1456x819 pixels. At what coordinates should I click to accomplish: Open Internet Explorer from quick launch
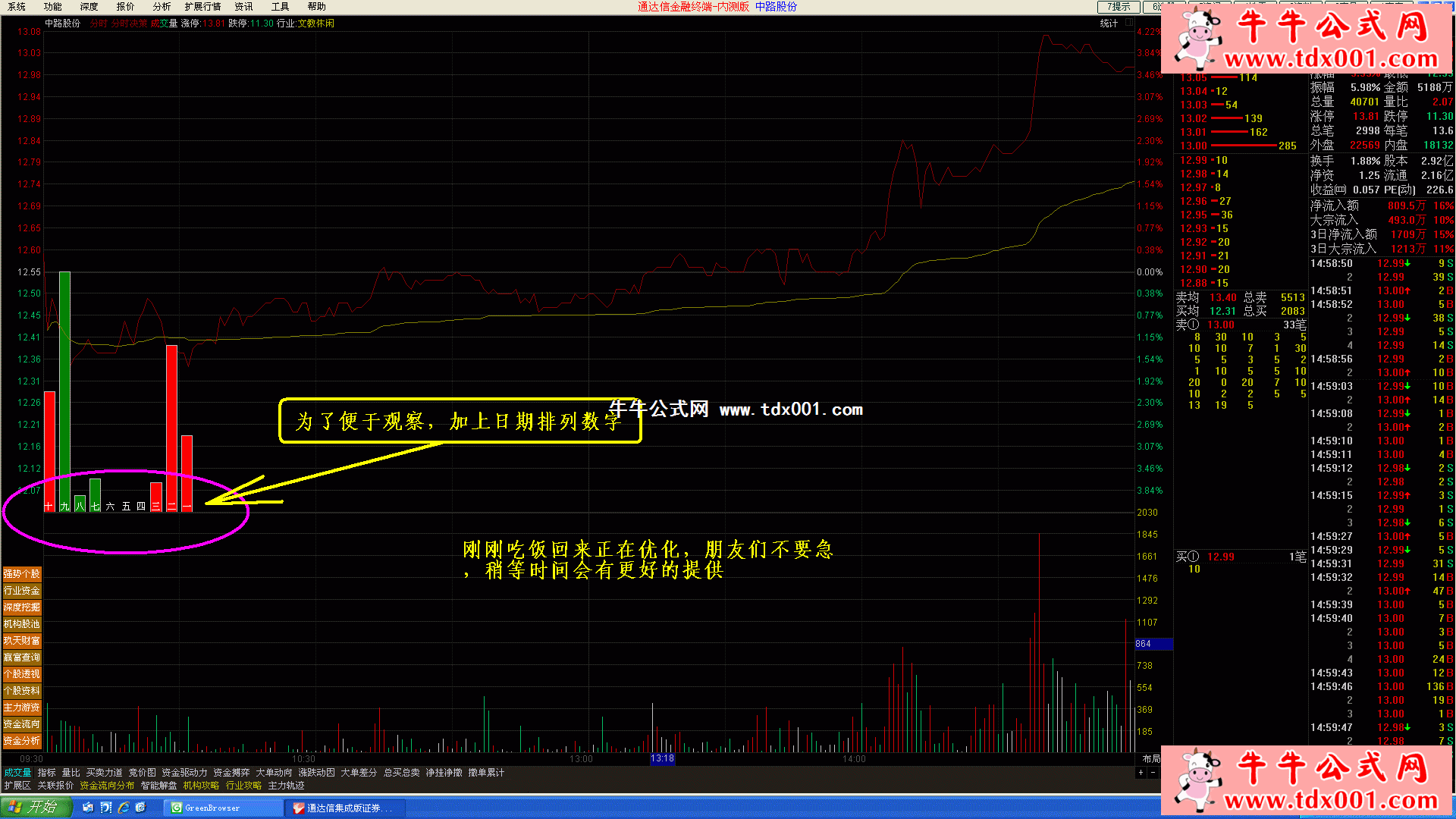pos(123,808)
